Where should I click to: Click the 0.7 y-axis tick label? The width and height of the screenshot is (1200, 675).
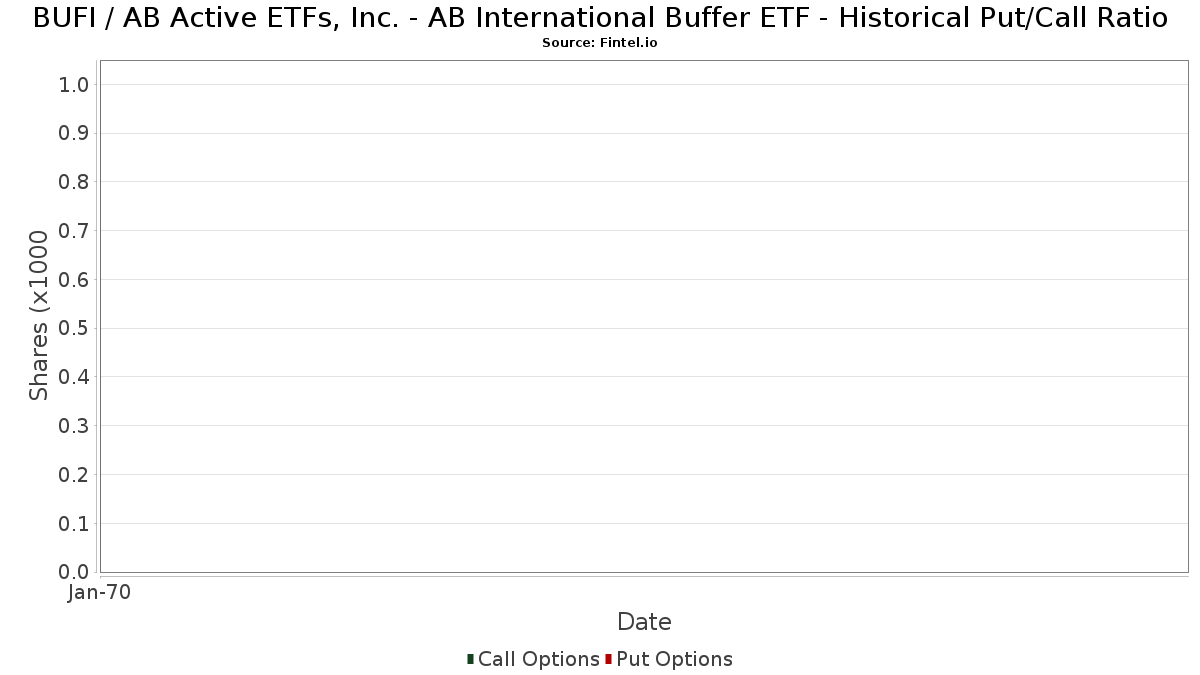point(74,231)
